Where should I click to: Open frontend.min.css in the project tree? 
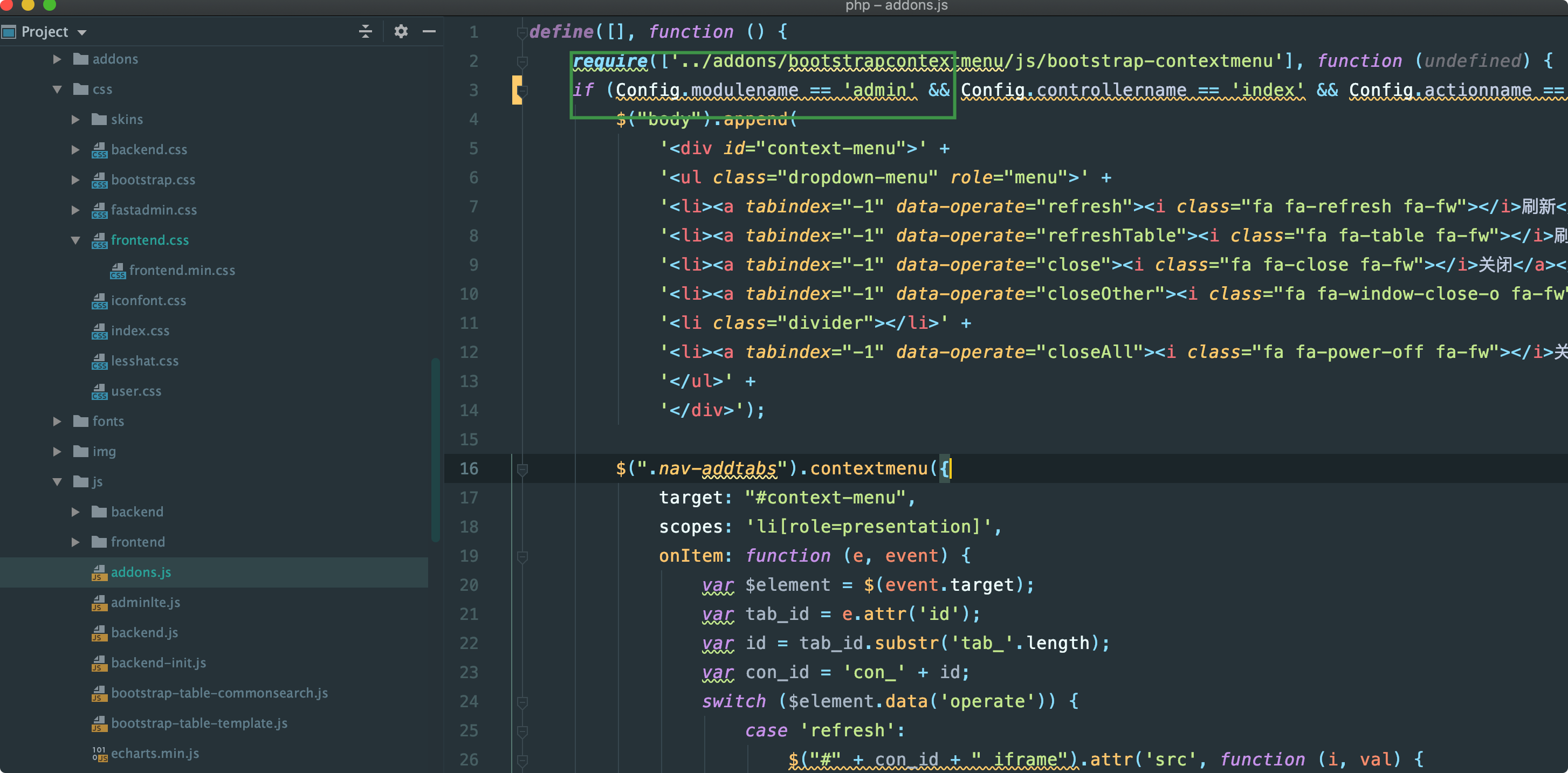(x=182, y=270)
